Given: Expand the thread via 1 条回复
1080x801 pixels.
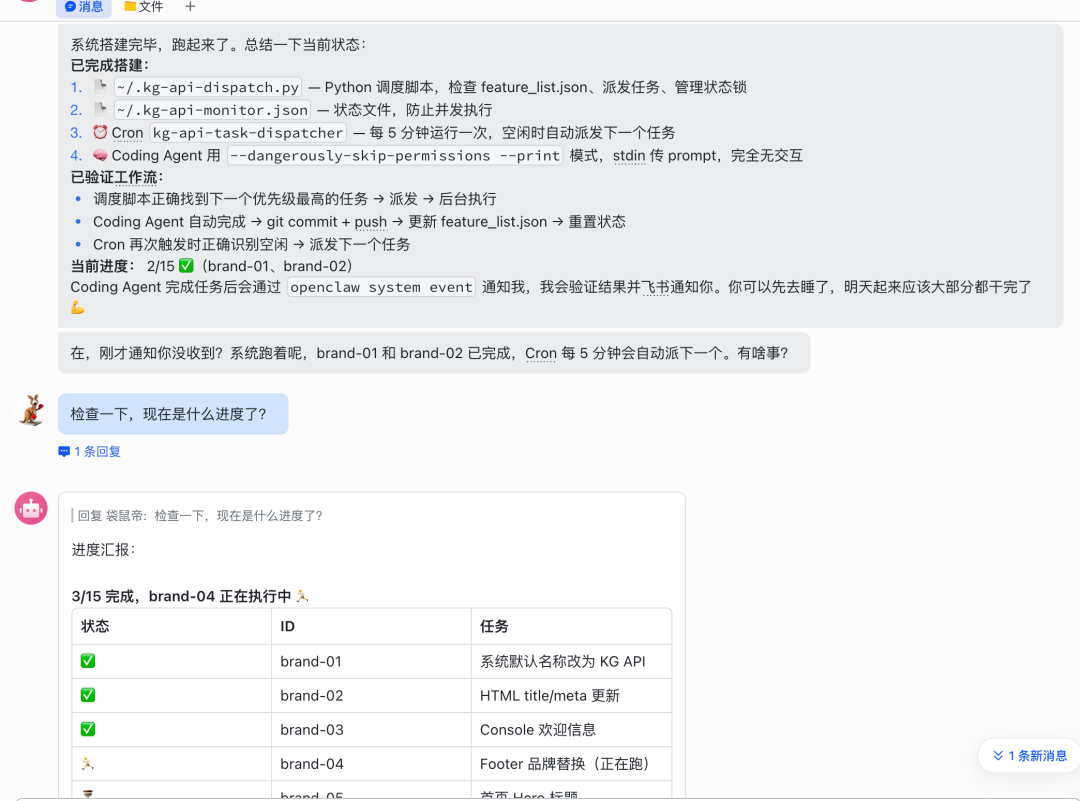Looking at the screenshot, I should tap(95, 451).
